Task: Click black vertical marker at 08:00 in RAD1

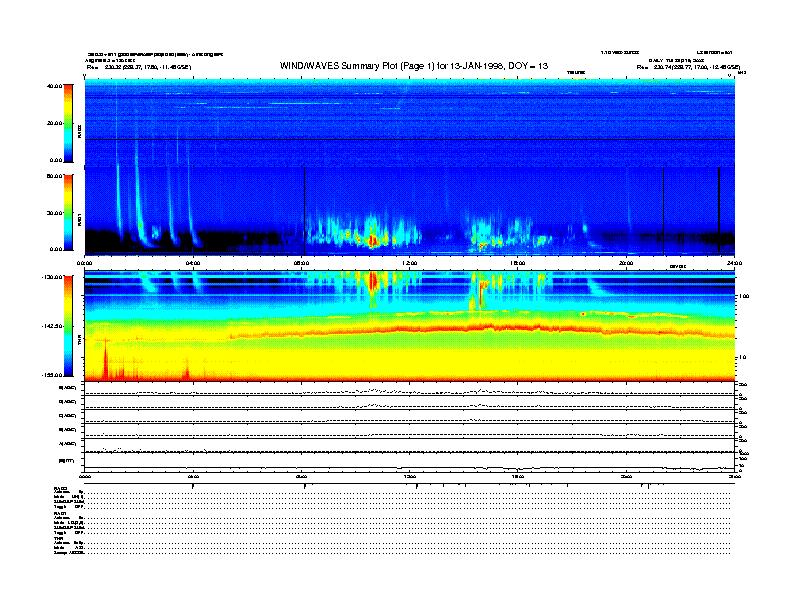Action: point(305,211)
